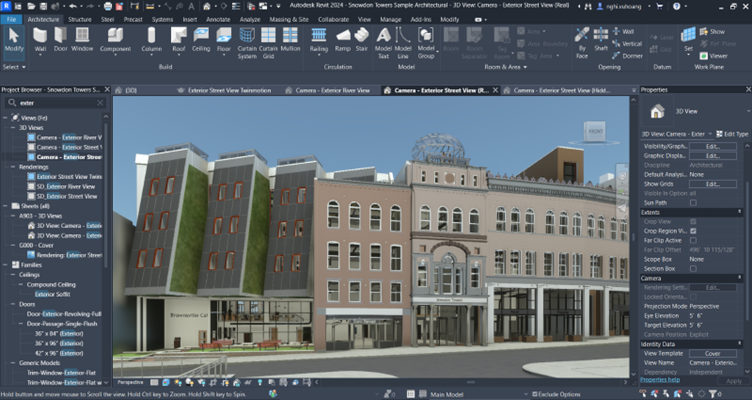Toggle the Section Box checkbox
Screen dimensions: 752x400
click(x=693, y=269)
